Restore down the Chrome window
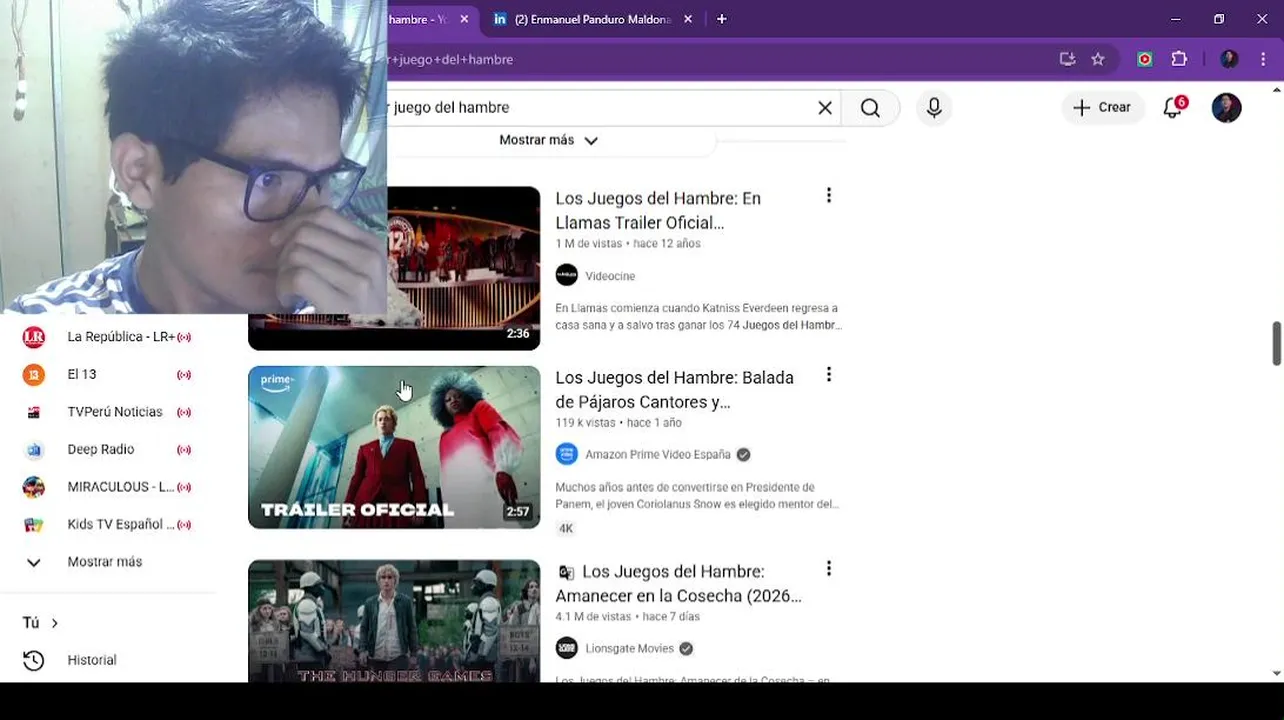Viewport: 1284px width, 720px height. click(x=1219, y=19)
